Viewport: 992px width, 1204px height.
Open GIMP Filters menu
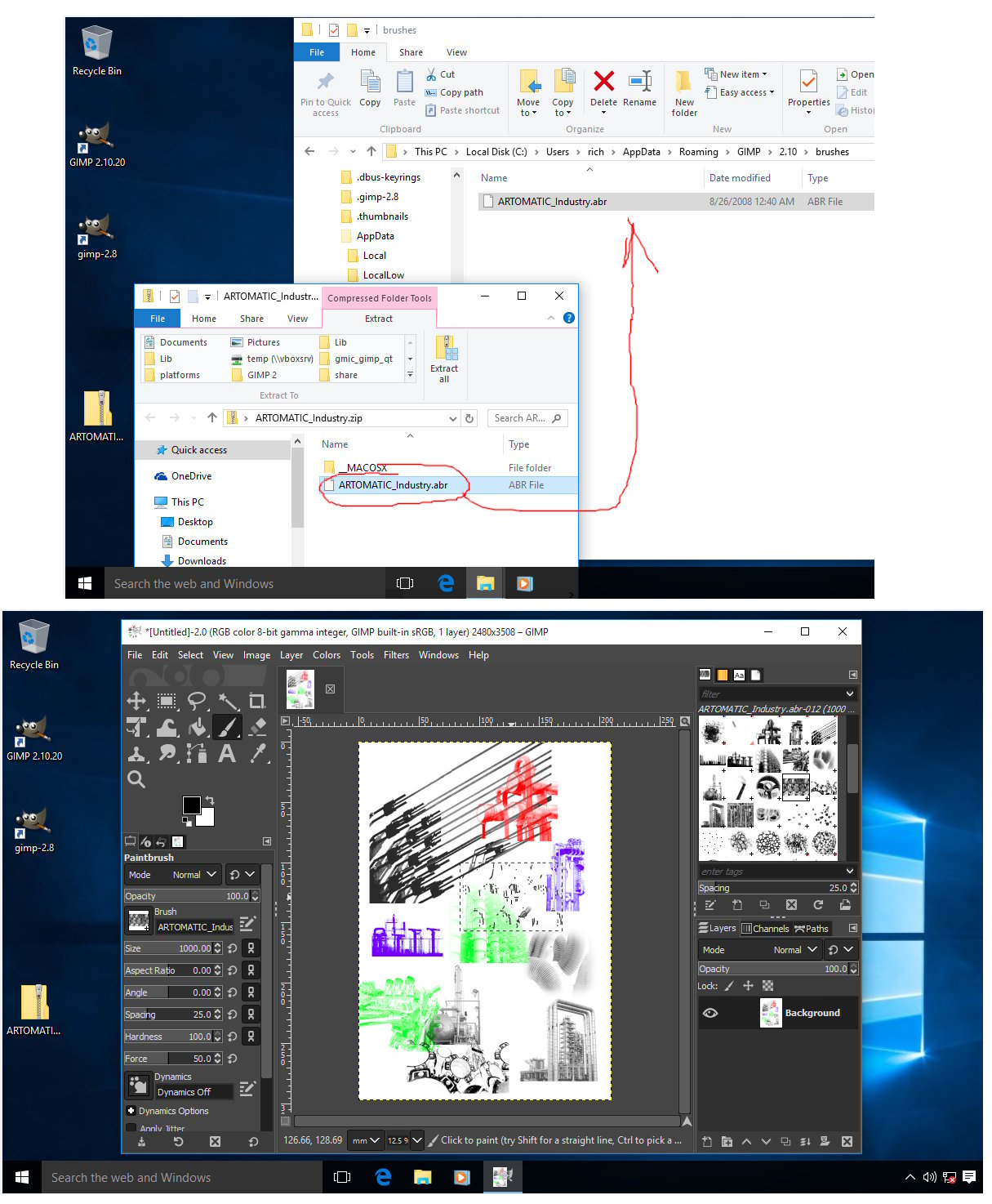coord(396,655)
